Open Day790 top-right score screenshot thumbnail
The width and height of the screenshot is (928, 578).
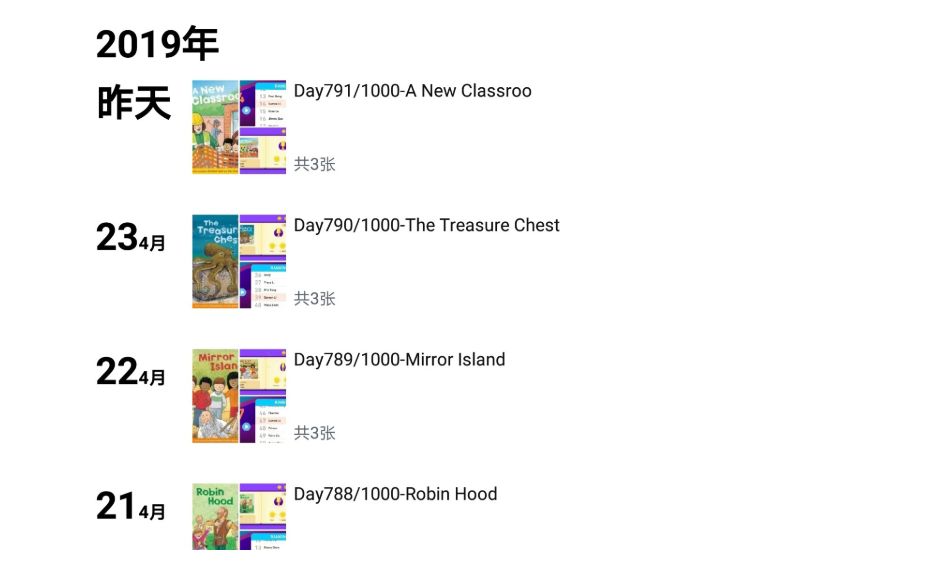[x=263, y=238]
